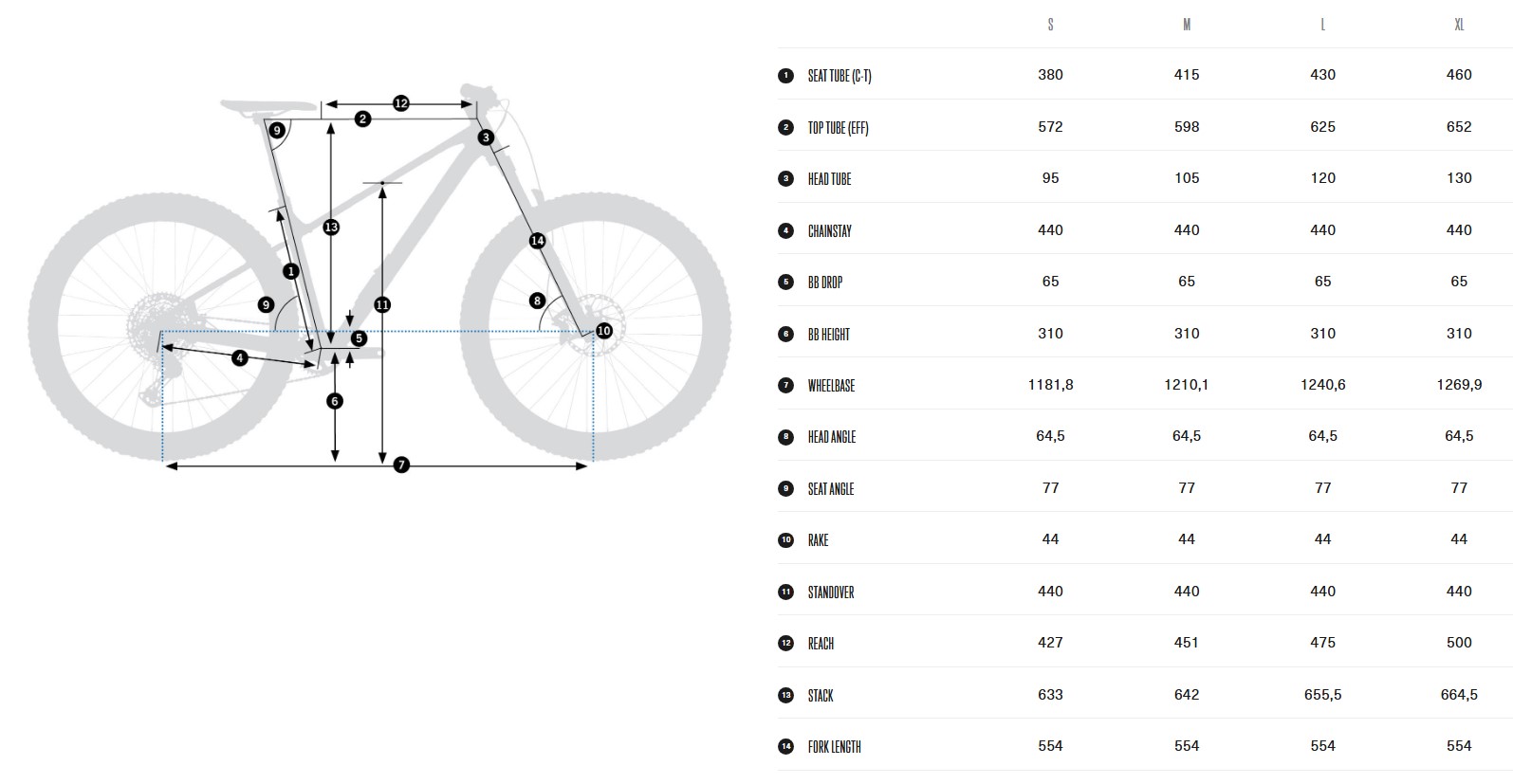Click the 451 reach value for size M
This screenshot has width=1513, height=784.
(x=1187, y=643)
